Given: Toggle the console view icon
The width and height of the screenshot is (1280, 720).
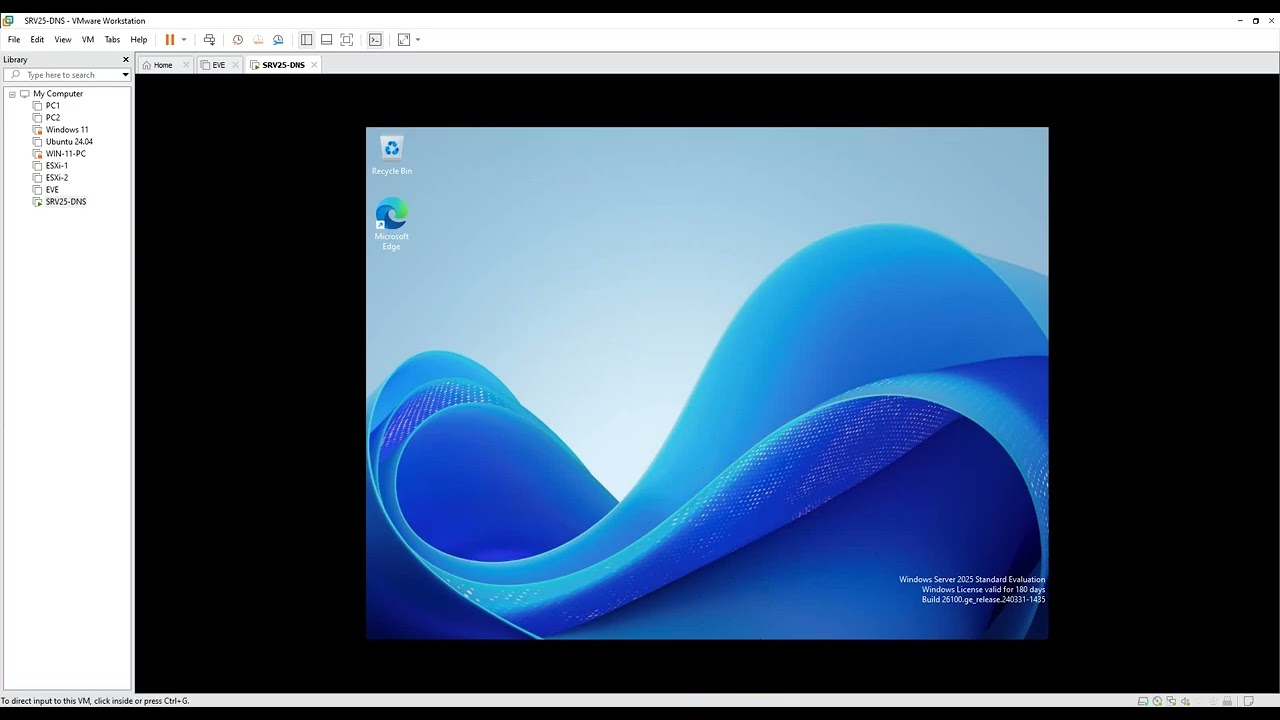Looking at the screenshot, I should [x=375, y=40].
